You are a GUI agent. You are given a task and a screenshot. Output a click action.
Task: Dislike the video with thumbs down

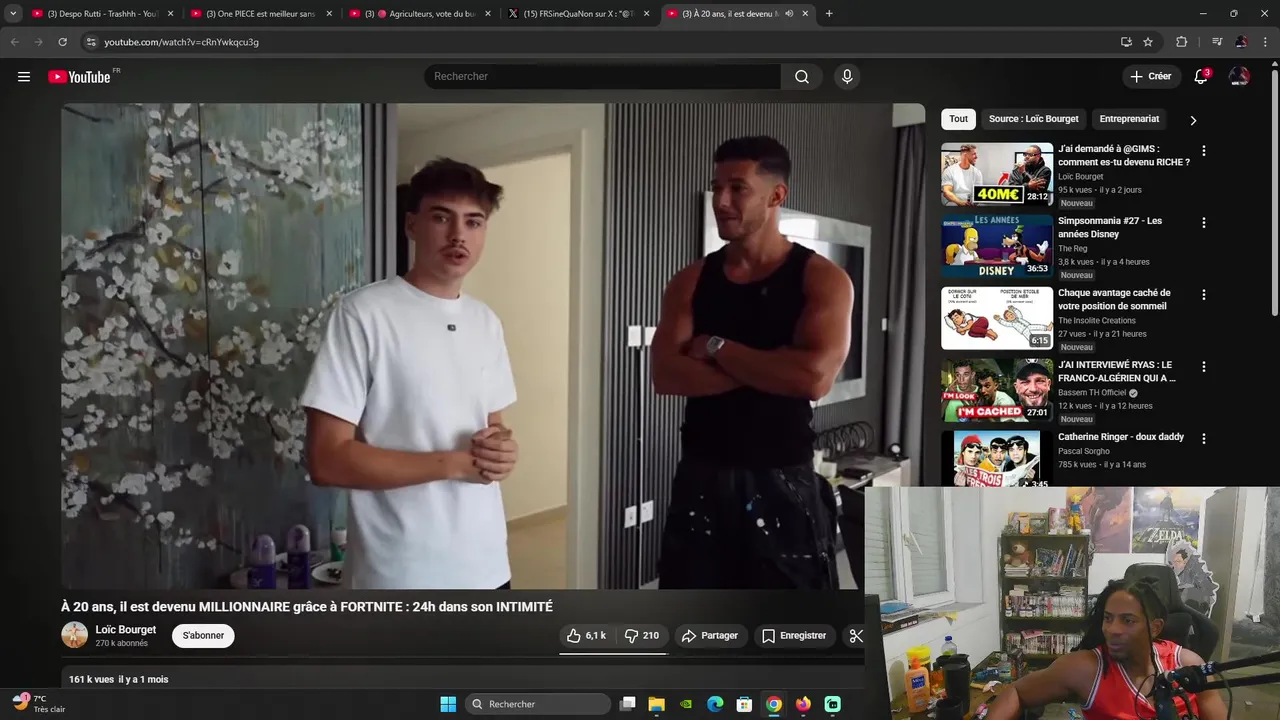pos(641,636)
